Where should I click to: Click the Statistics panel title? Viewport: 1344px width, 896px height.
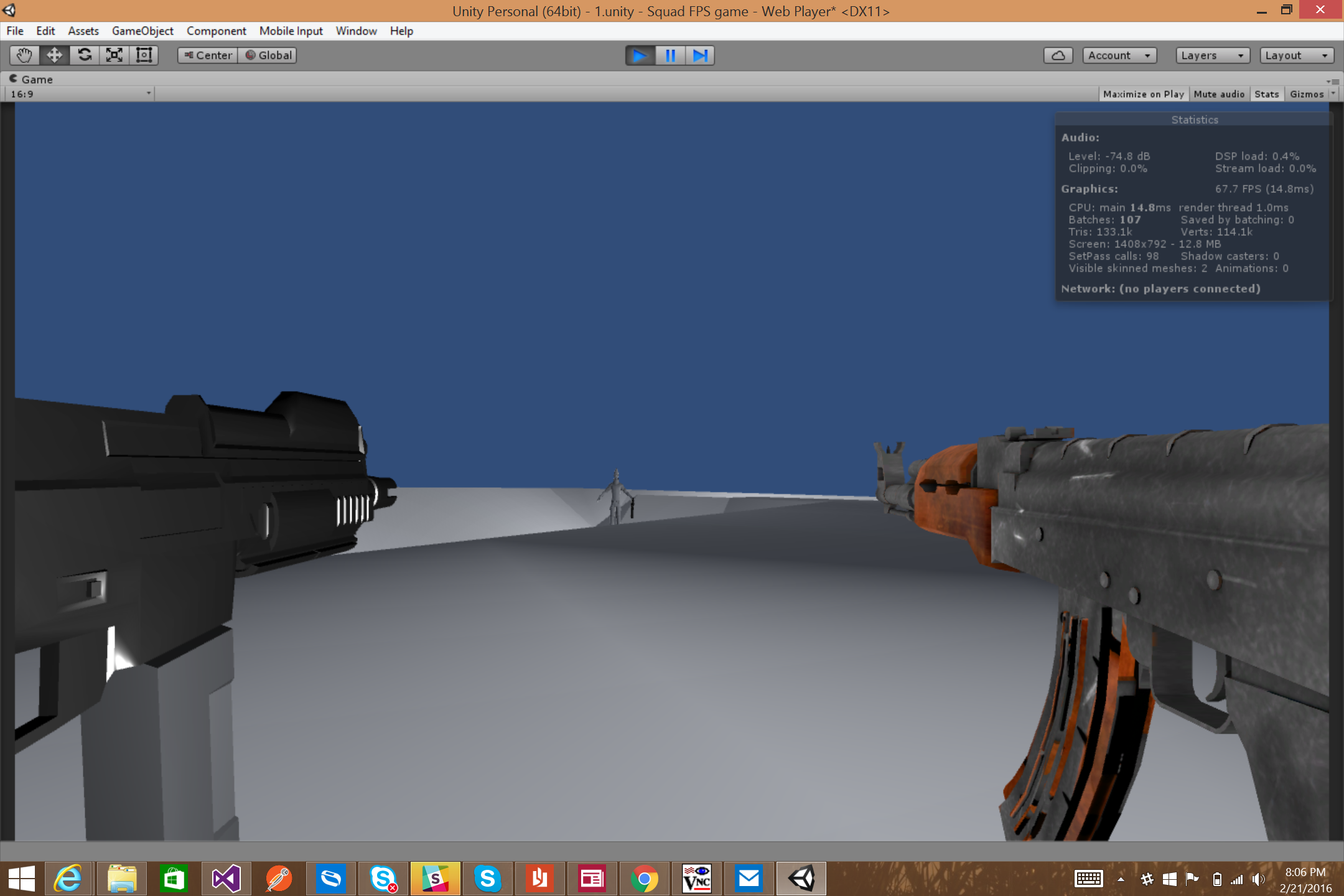pos(1195,119)
